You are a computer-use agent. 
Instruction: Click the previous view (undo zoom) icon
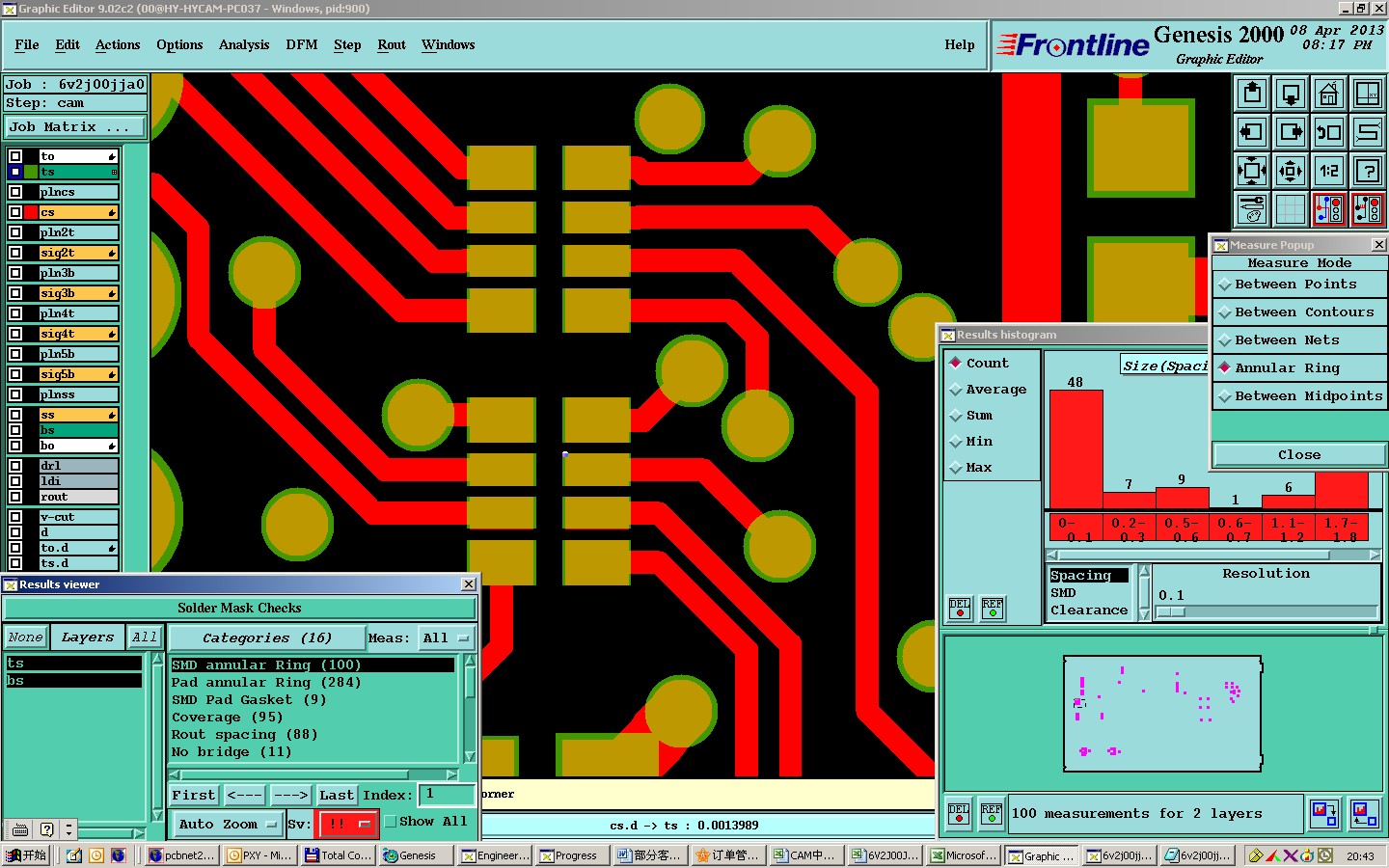coord(1329,132)
